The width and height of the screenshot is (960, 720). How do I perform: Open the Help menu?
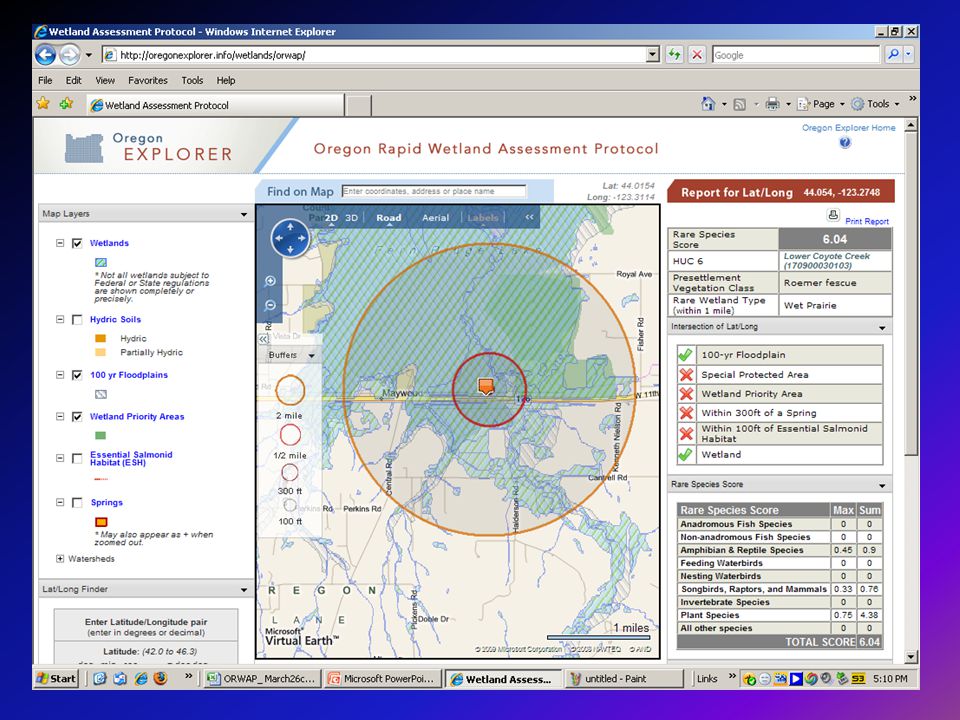click(x=226, y=80)
